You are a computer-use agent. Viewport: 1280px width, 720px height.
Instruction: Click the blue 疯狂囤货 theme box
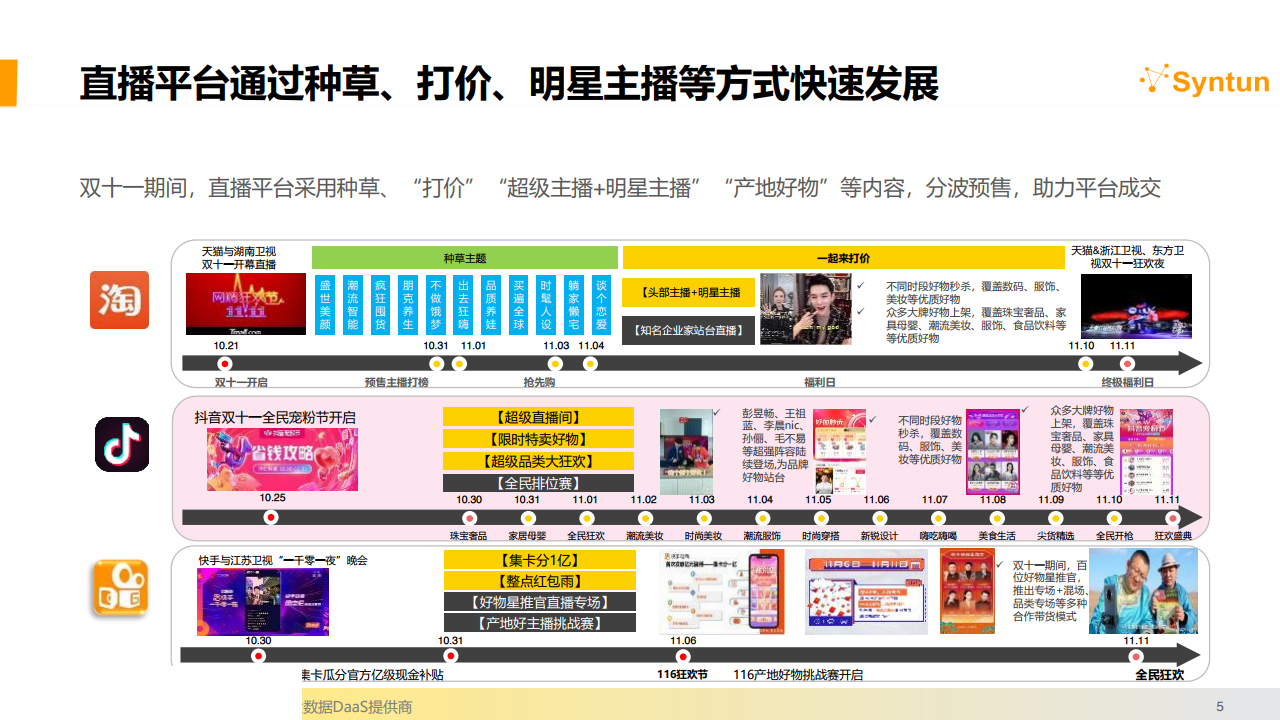(x=380, y=304)
